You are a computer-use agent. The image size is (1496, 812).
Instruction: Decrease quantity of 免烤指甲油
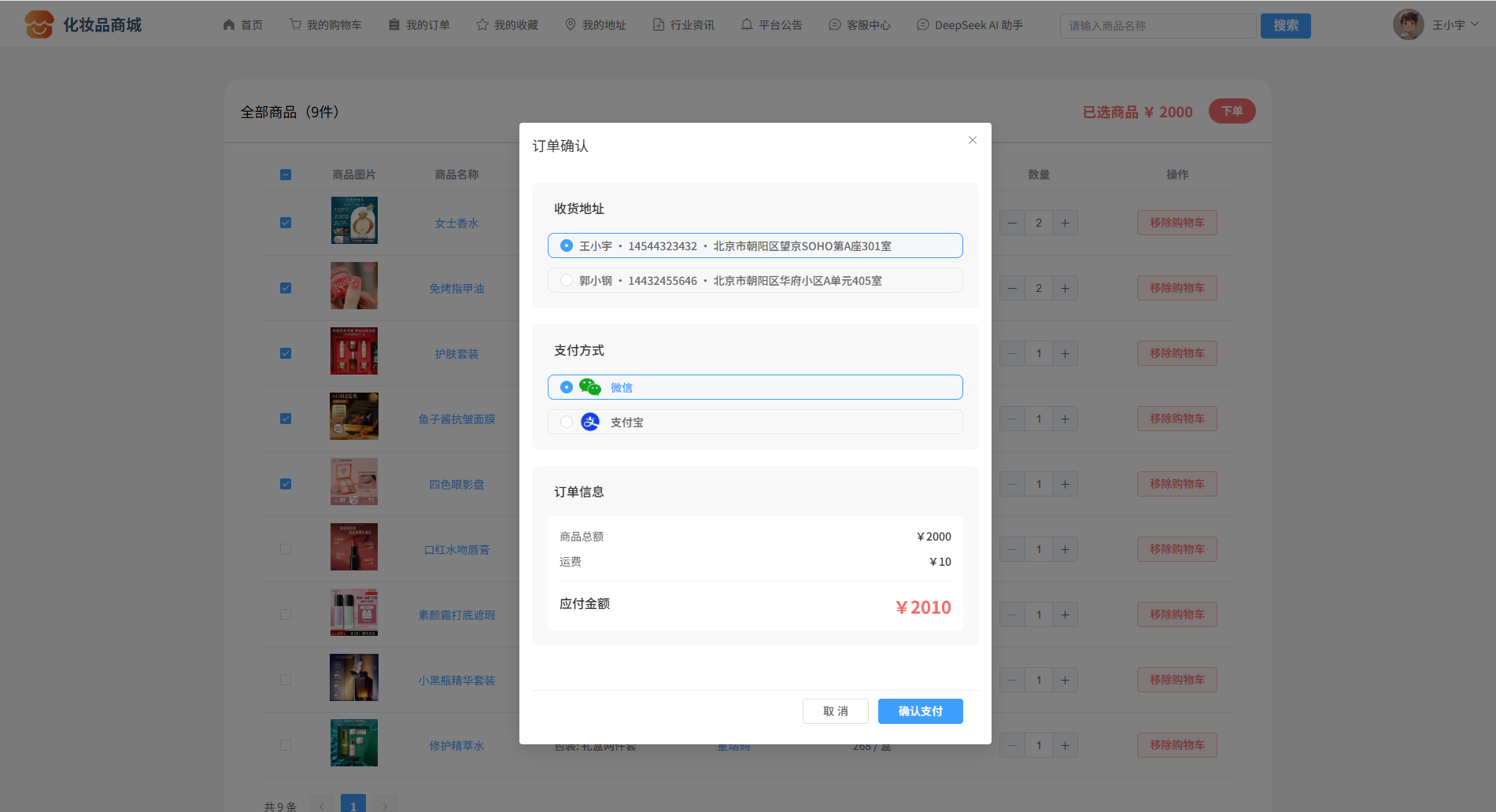(x=1012, y=288)
